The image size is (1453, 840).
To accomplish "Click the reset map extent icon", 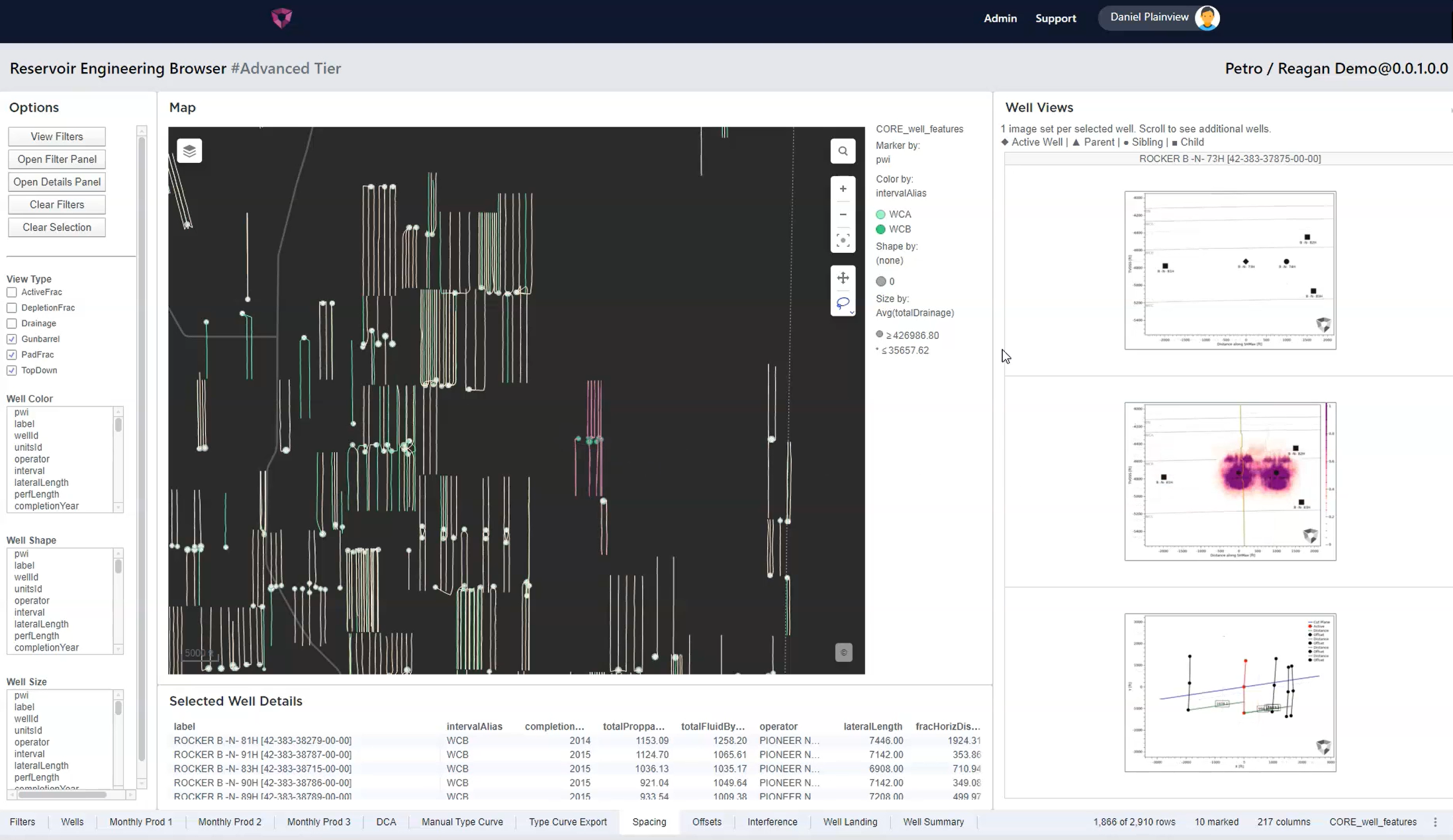I will click(843, 240).
